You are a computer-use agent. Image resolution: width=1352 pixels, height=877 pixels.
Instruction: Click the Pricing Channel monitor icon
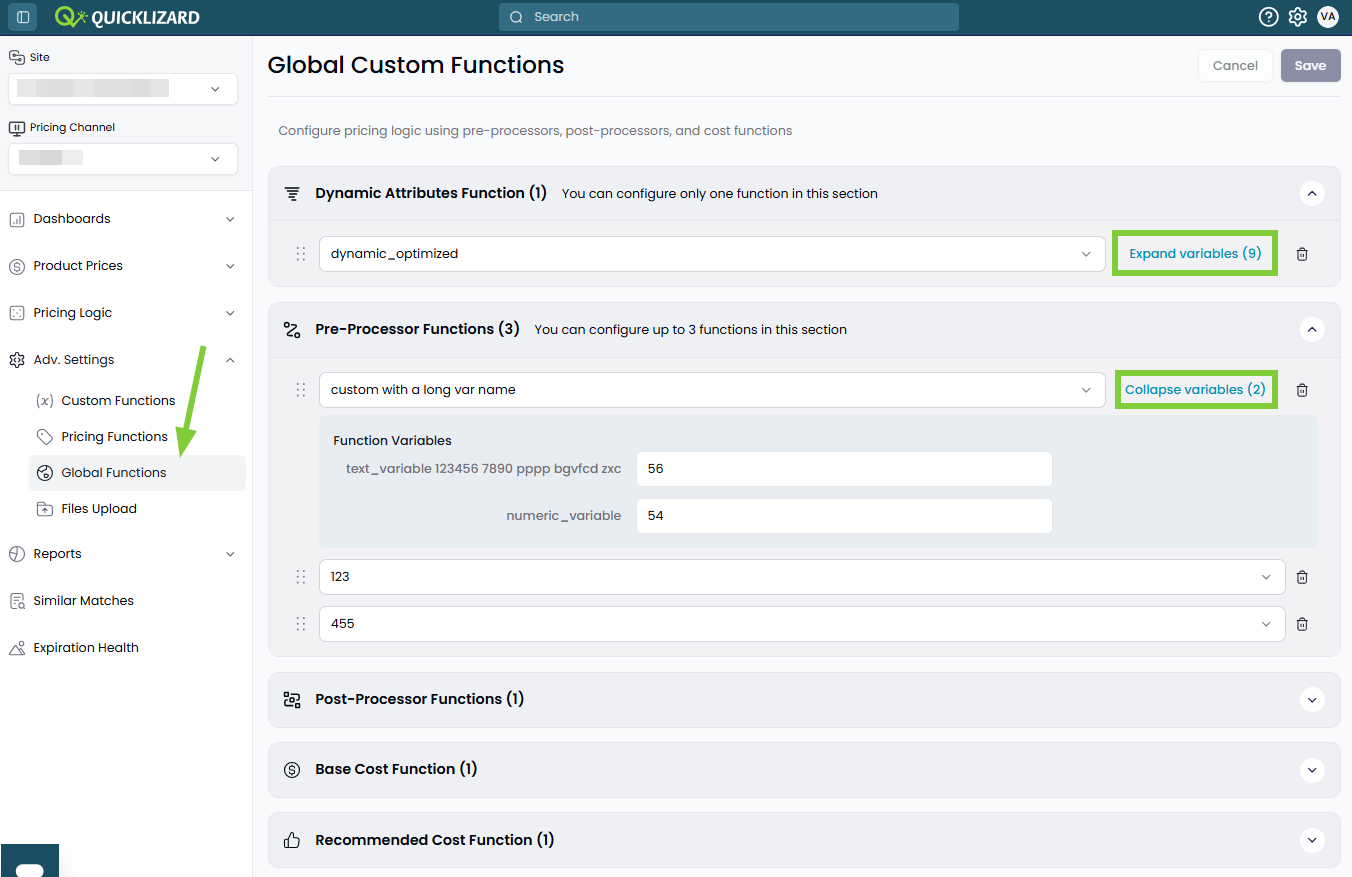(x=16, y=127)
